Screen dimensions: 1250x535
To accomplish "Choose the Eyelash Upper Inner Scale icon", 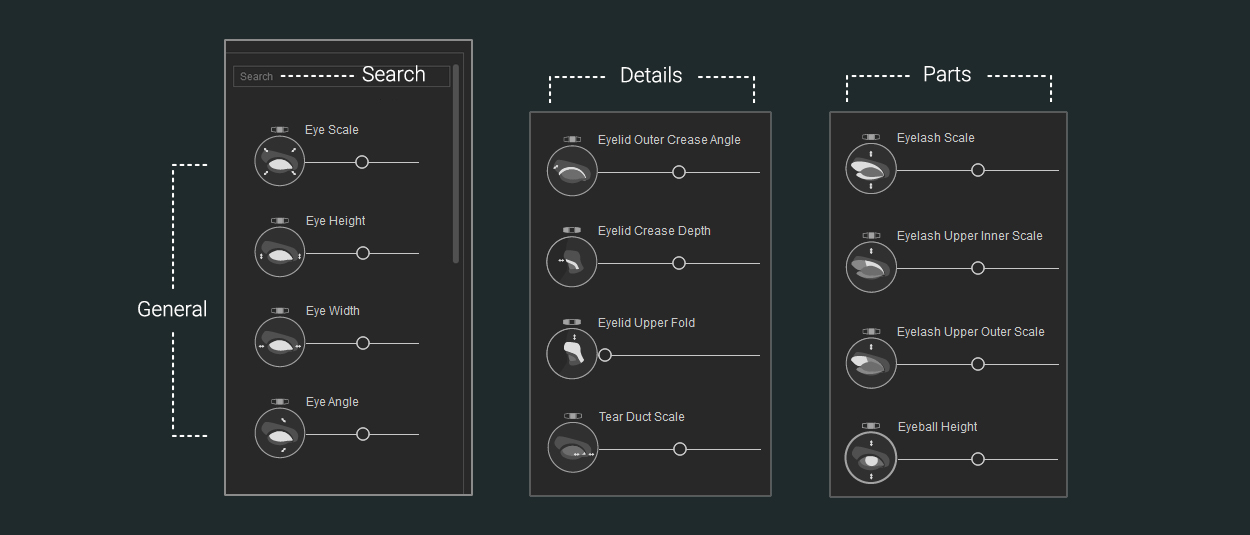I will point(871,268).
